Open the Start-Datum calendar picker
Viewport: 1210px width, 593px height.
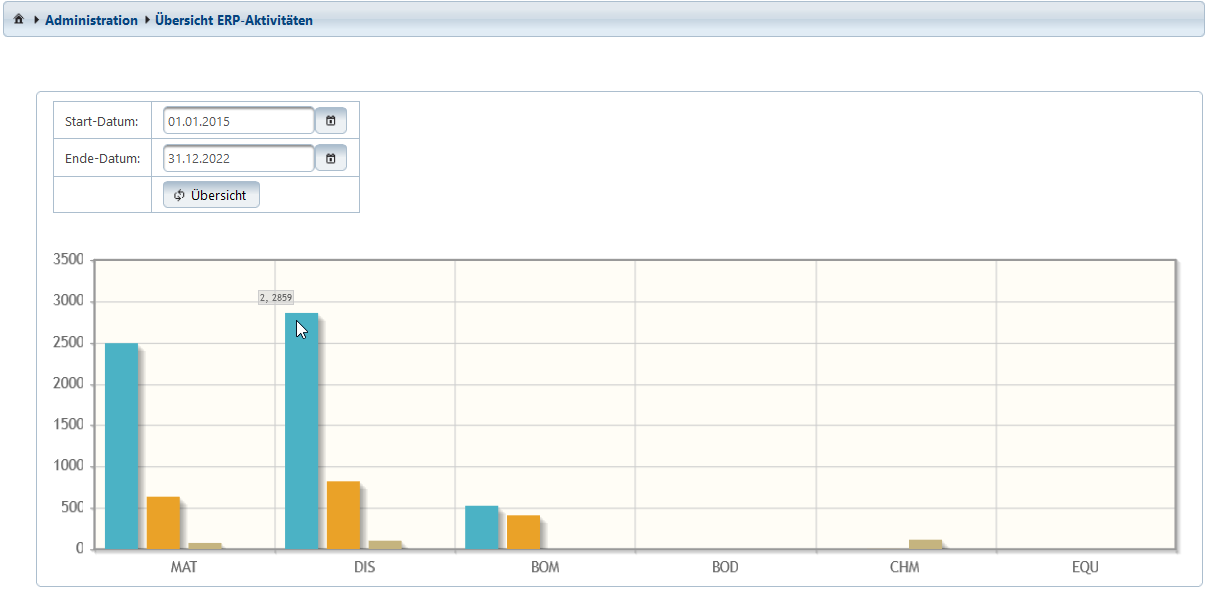[x=330, y=121]
